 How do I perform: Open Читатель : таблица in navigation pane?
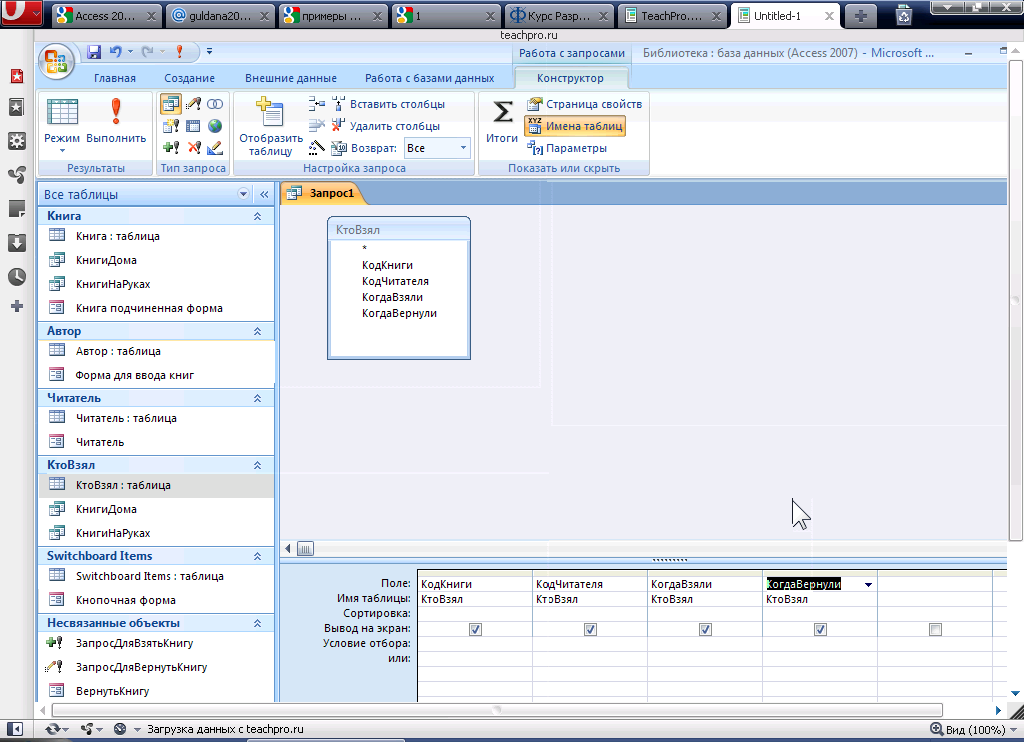[x=126, y=418]
